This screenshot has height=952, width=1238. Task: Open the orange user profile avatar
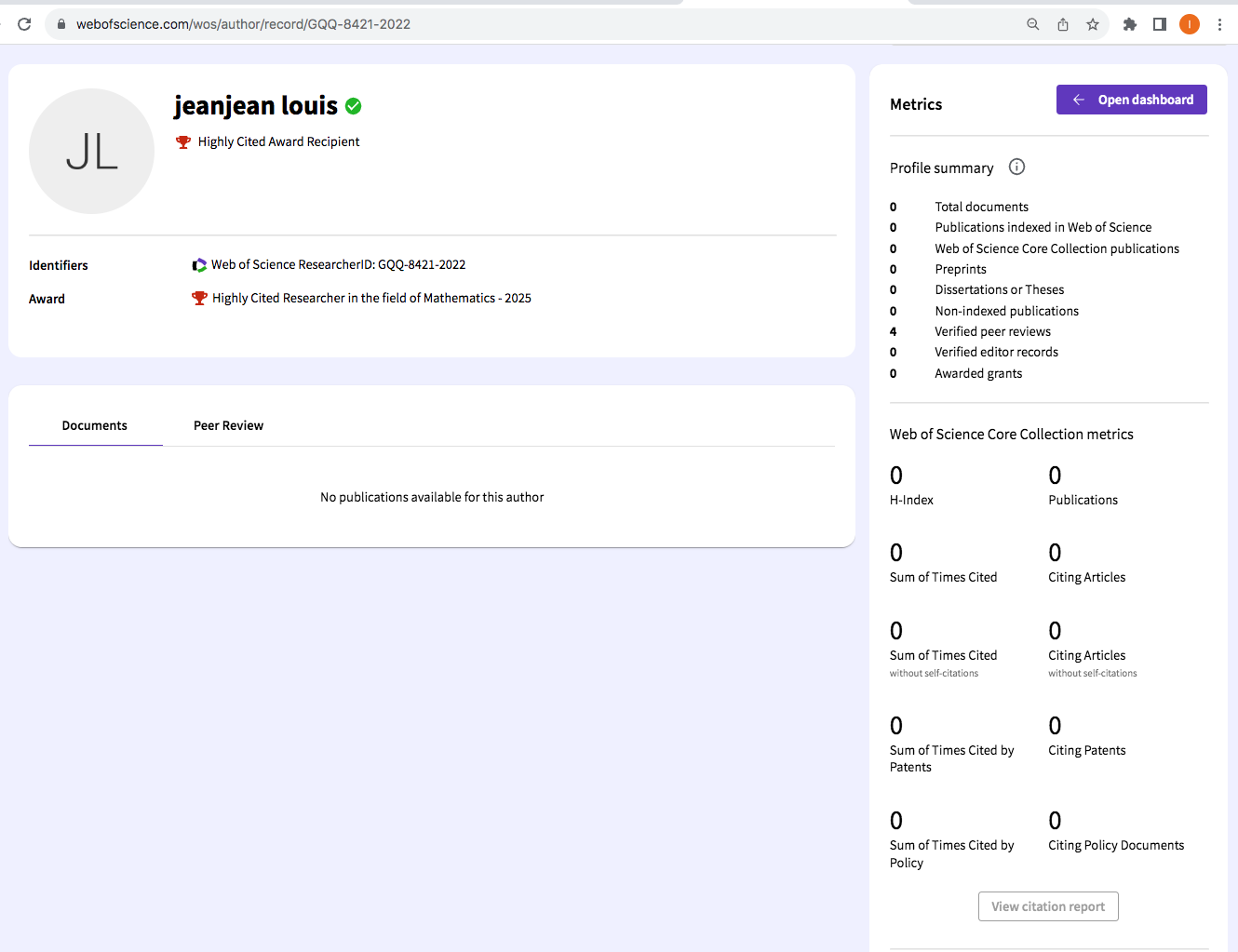coord(1190,24)
